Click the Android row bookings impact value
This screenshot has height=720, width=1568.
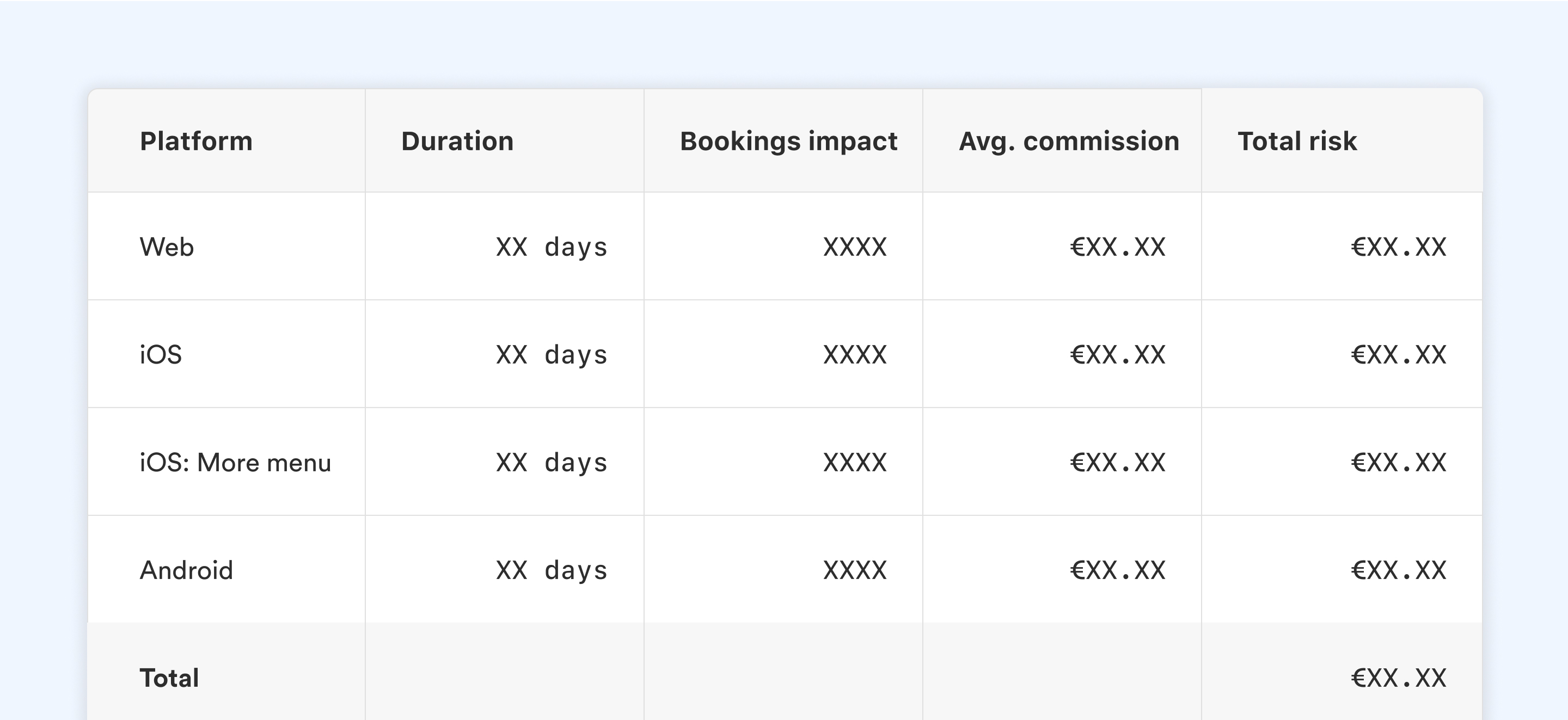(855, 570)
